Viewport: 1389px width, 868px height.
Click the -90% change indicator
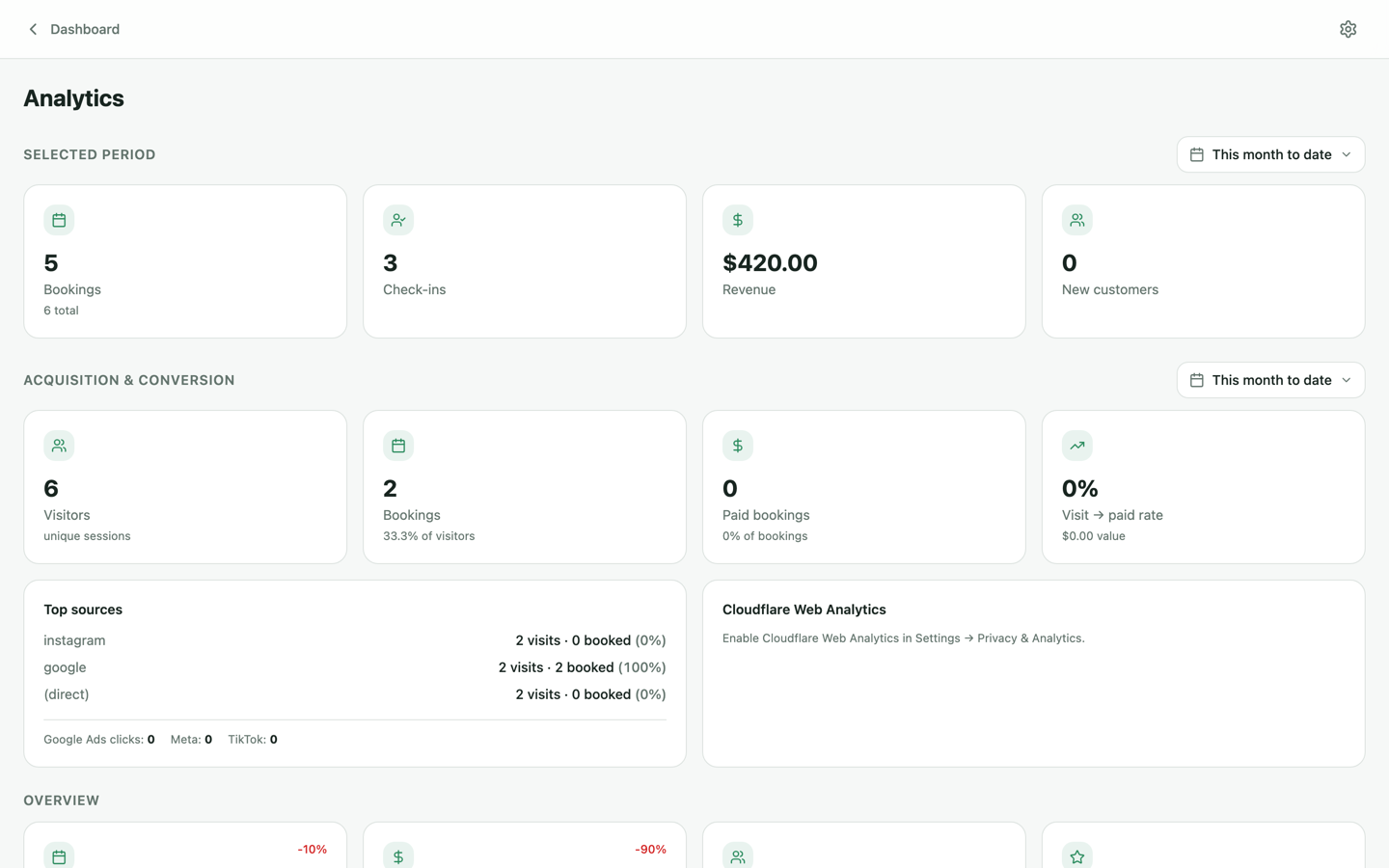pos(650,850)
